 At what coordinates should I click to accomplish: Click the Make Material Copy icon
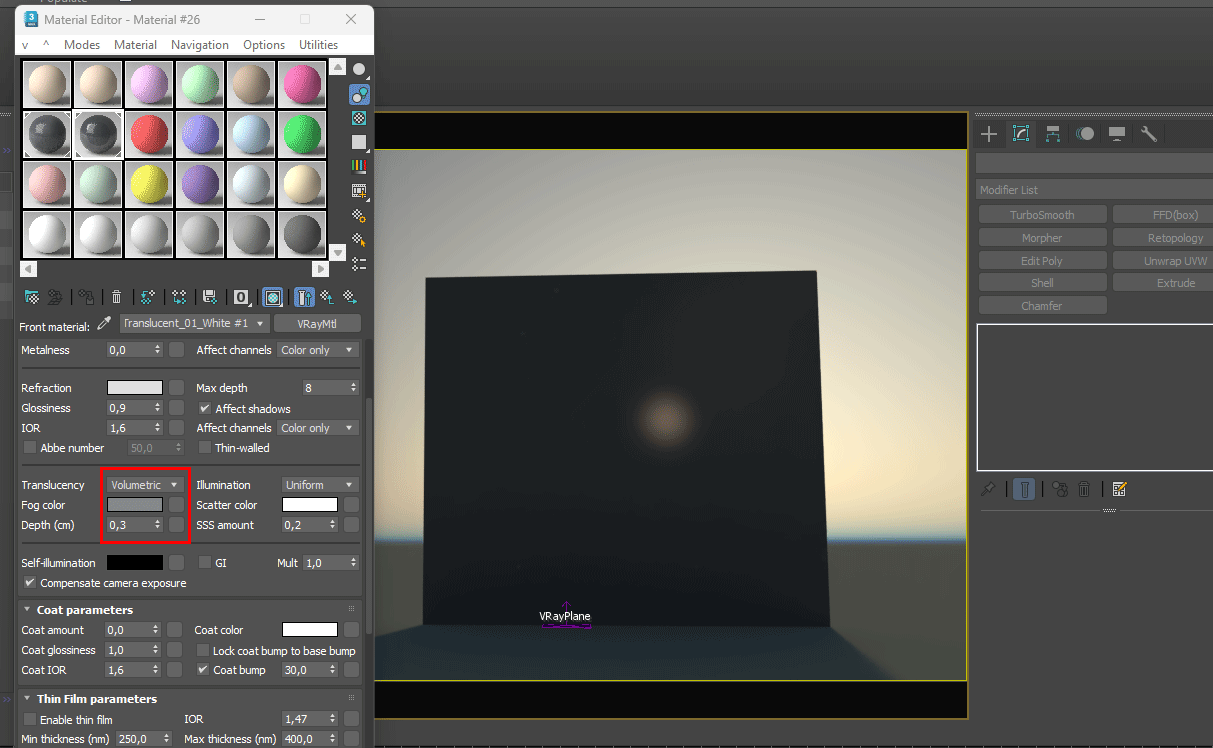click(x=148, y=297)
